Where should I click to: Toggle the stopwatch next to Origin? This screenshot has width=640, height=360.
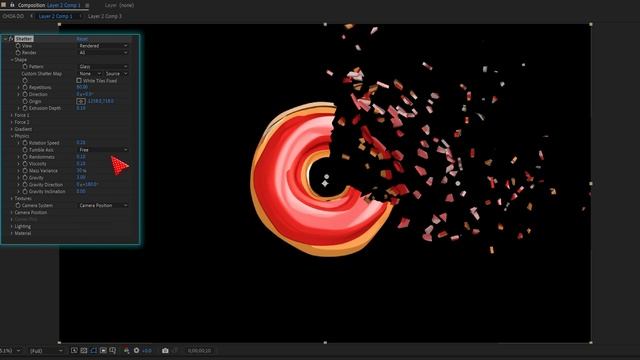tap(25, 101)
